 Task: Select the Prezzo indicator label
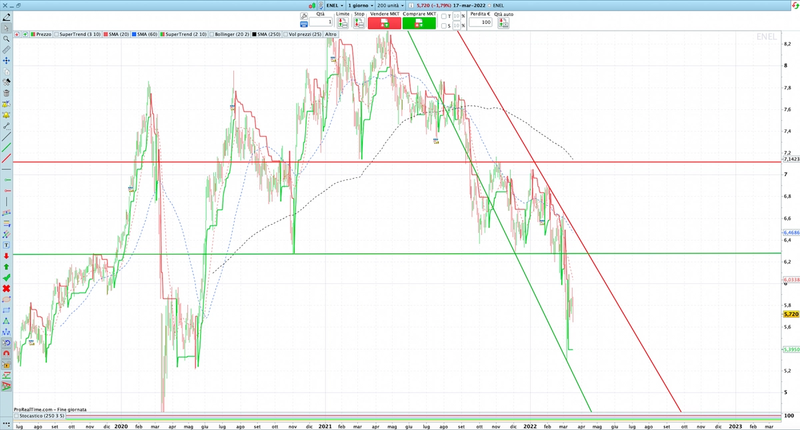(x=43, y=34)
